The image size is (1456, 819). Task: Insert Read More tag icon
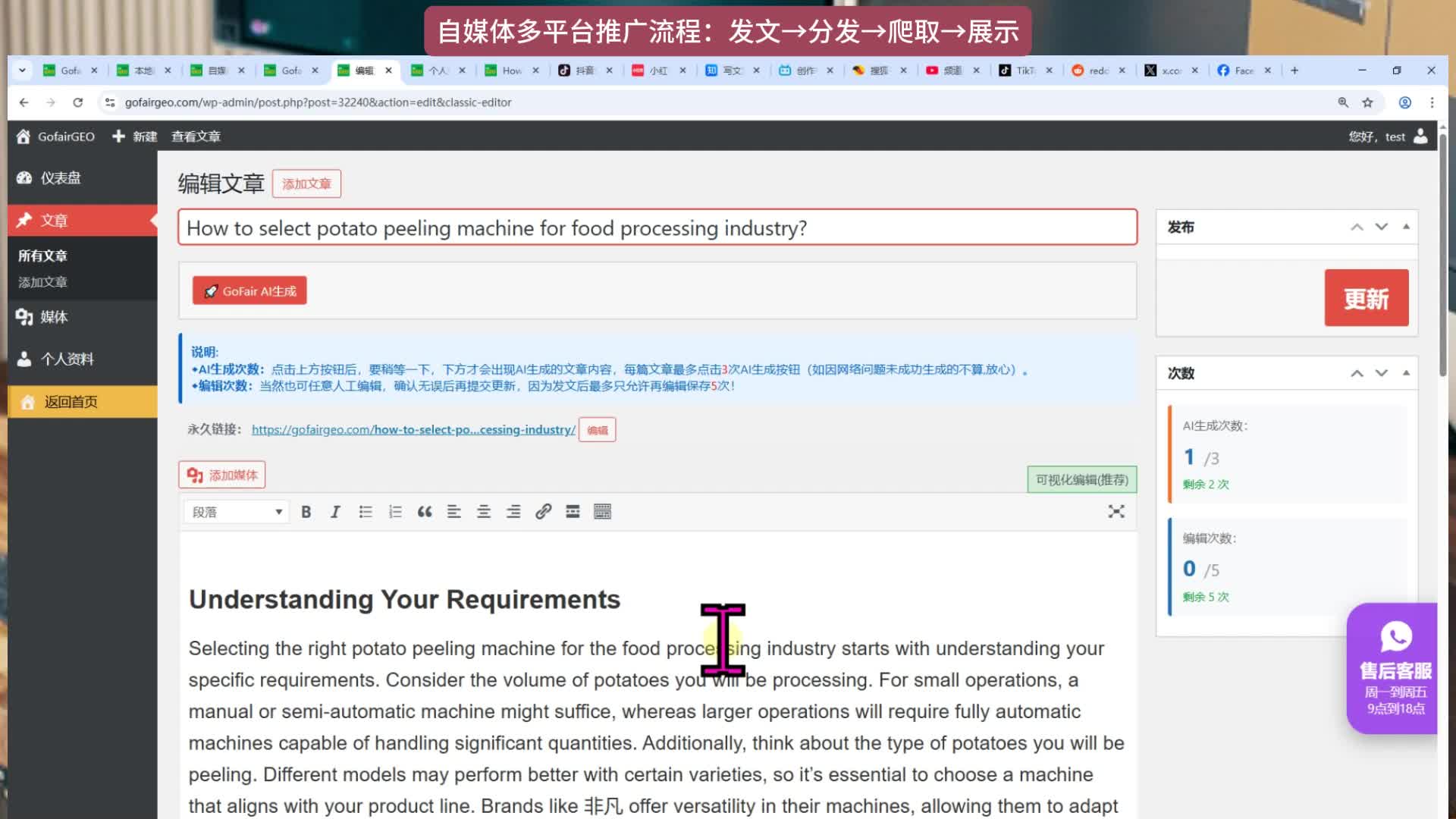[x=573, y=512]
